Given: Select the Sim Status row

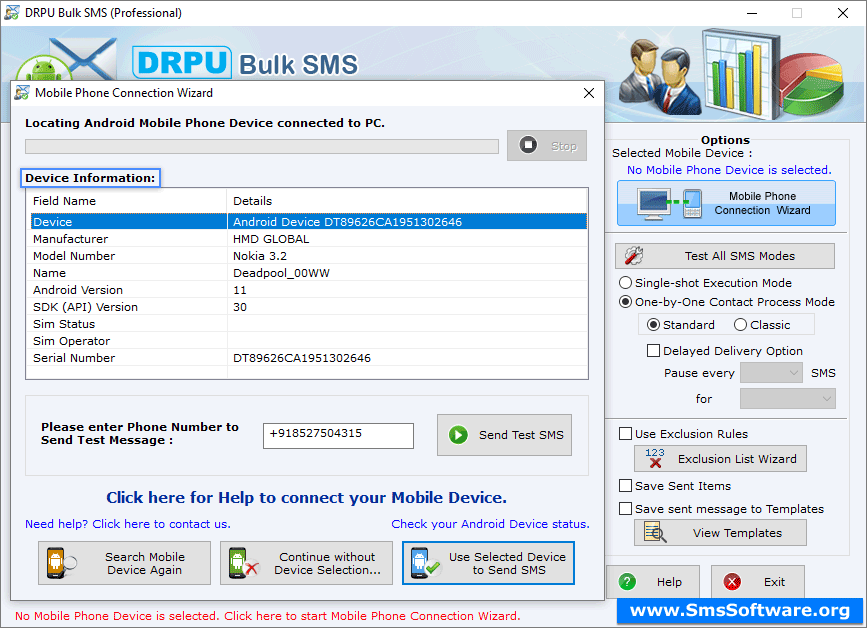Looking at the screenshot, I should (x=309, y=324).
